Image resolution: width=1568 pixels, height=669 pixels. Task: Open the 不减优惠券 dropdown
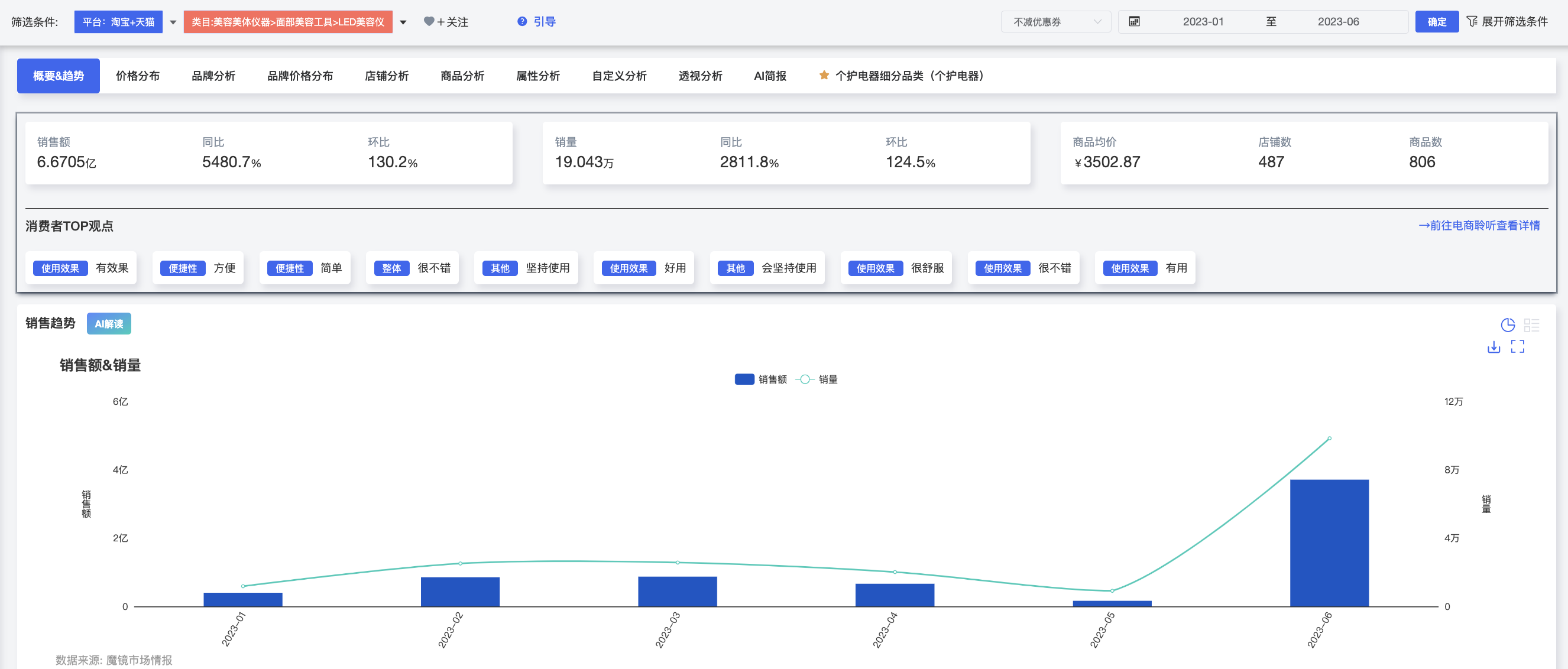(1055, 22)
